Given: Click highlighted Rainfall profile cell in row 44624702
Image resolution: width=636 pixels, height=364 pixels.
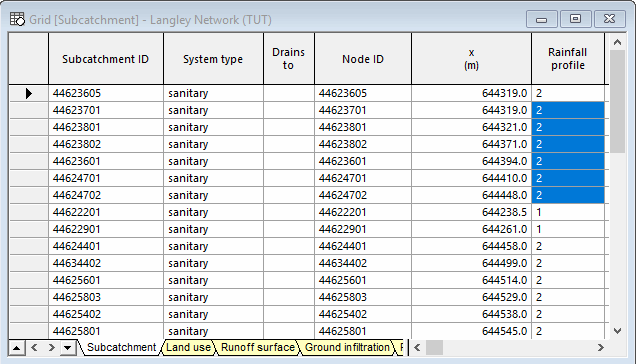Looking at the screenshot, I should click(568, 196).
